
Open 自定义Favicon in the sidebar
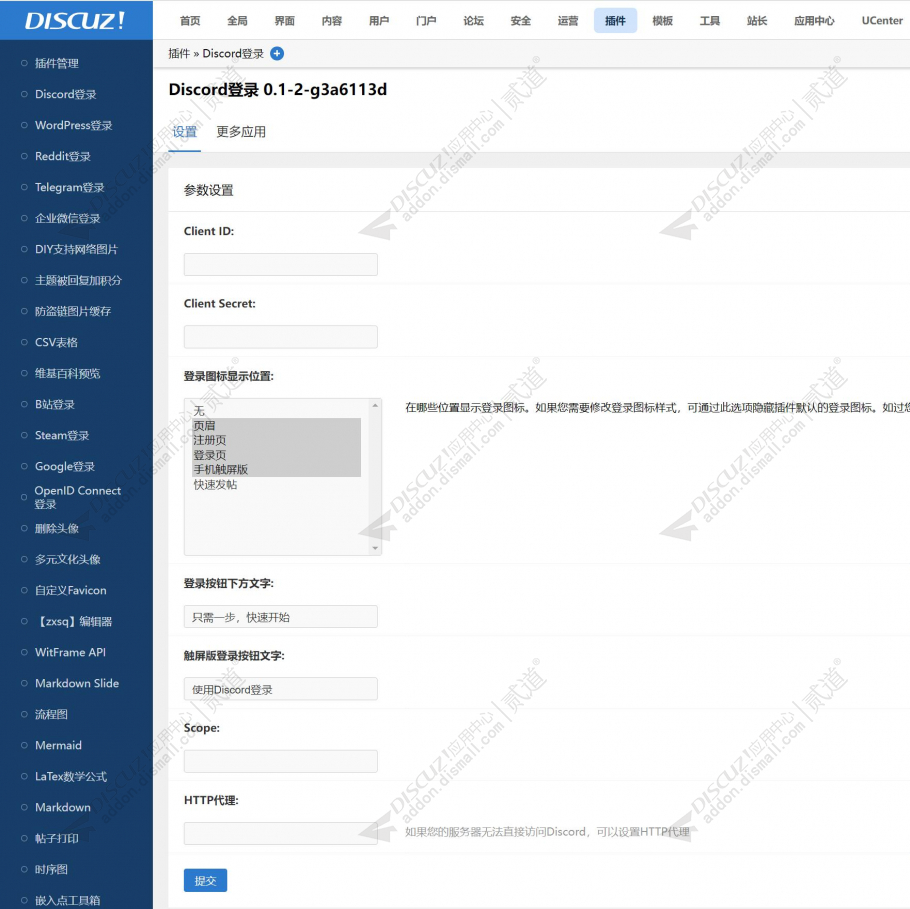(71, 590)
